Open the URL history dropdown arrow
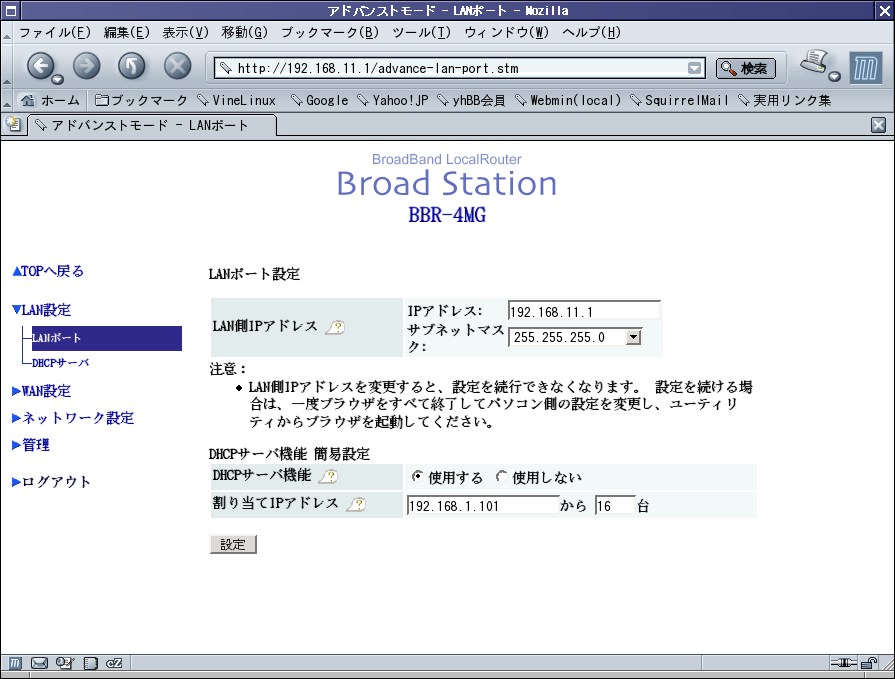This screenshot has height=679, width=895. click(x=694, y=68)
